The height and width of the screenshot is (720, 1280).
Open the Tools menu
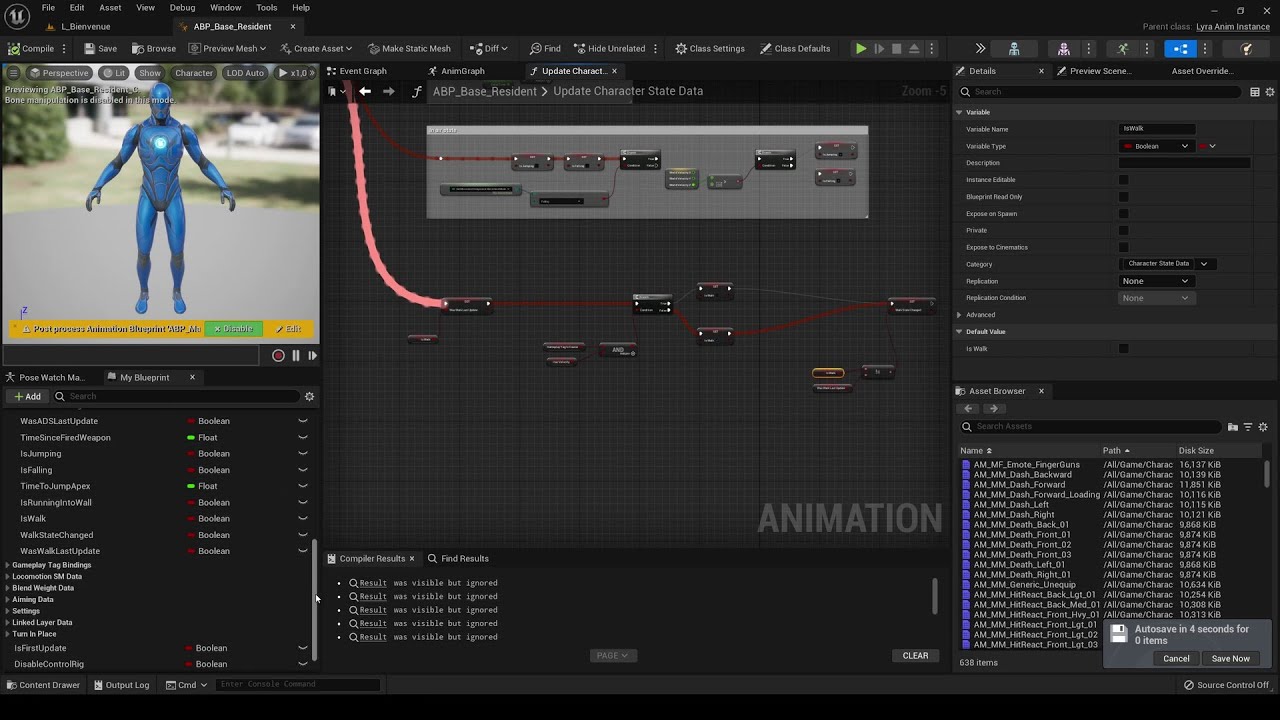coord(267,8)
